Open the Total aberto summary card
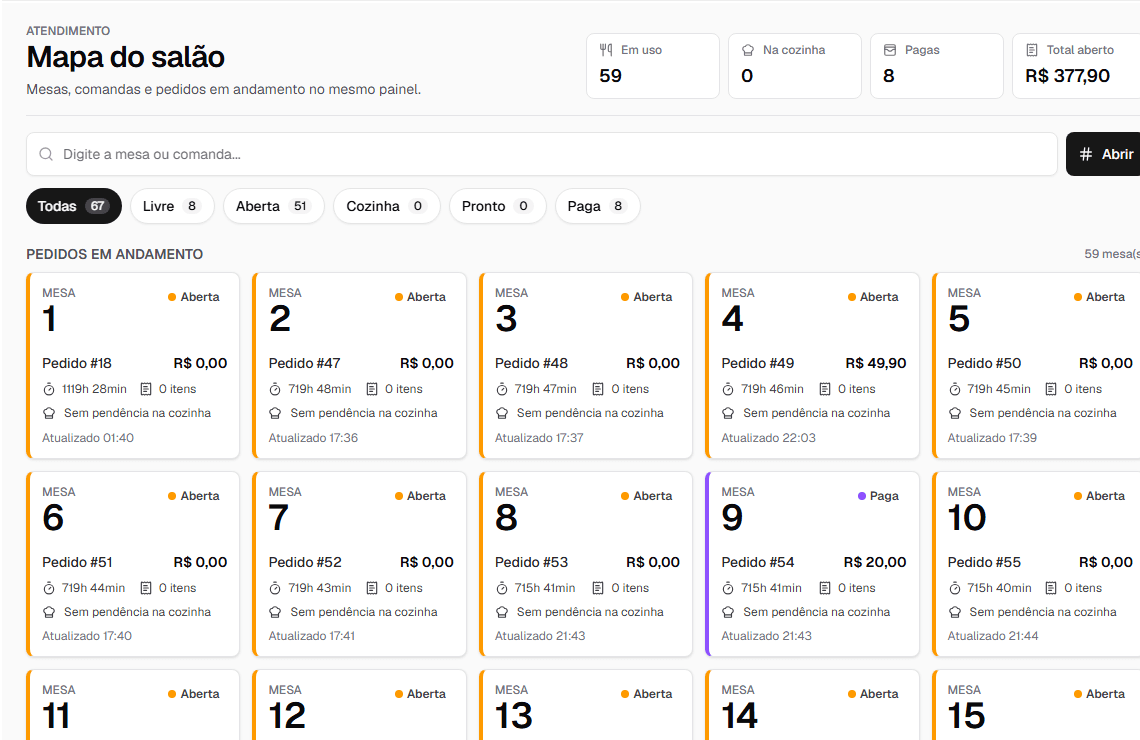This screenshot has width=1140, height=740. (x=1077, y=65)
